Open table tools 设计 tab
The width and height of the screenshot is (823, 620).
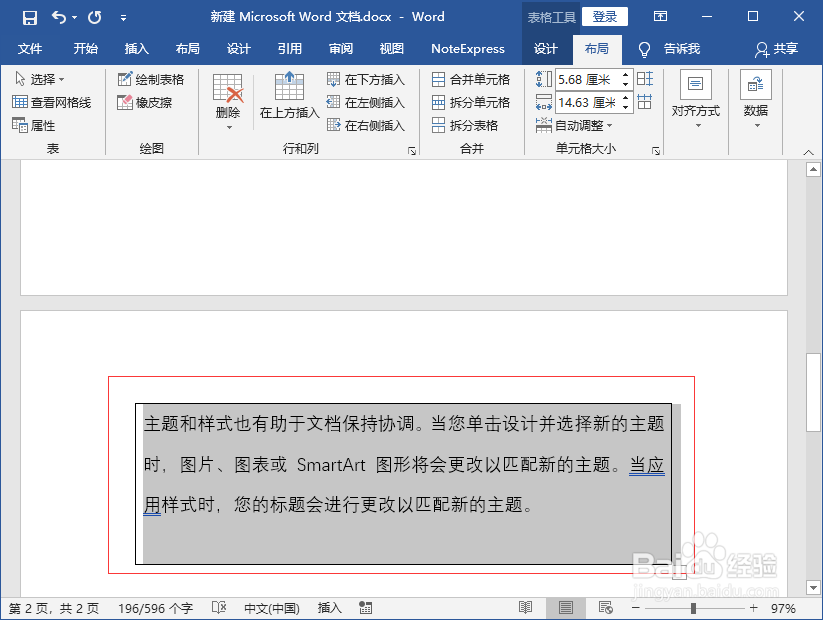coord(545,49)
